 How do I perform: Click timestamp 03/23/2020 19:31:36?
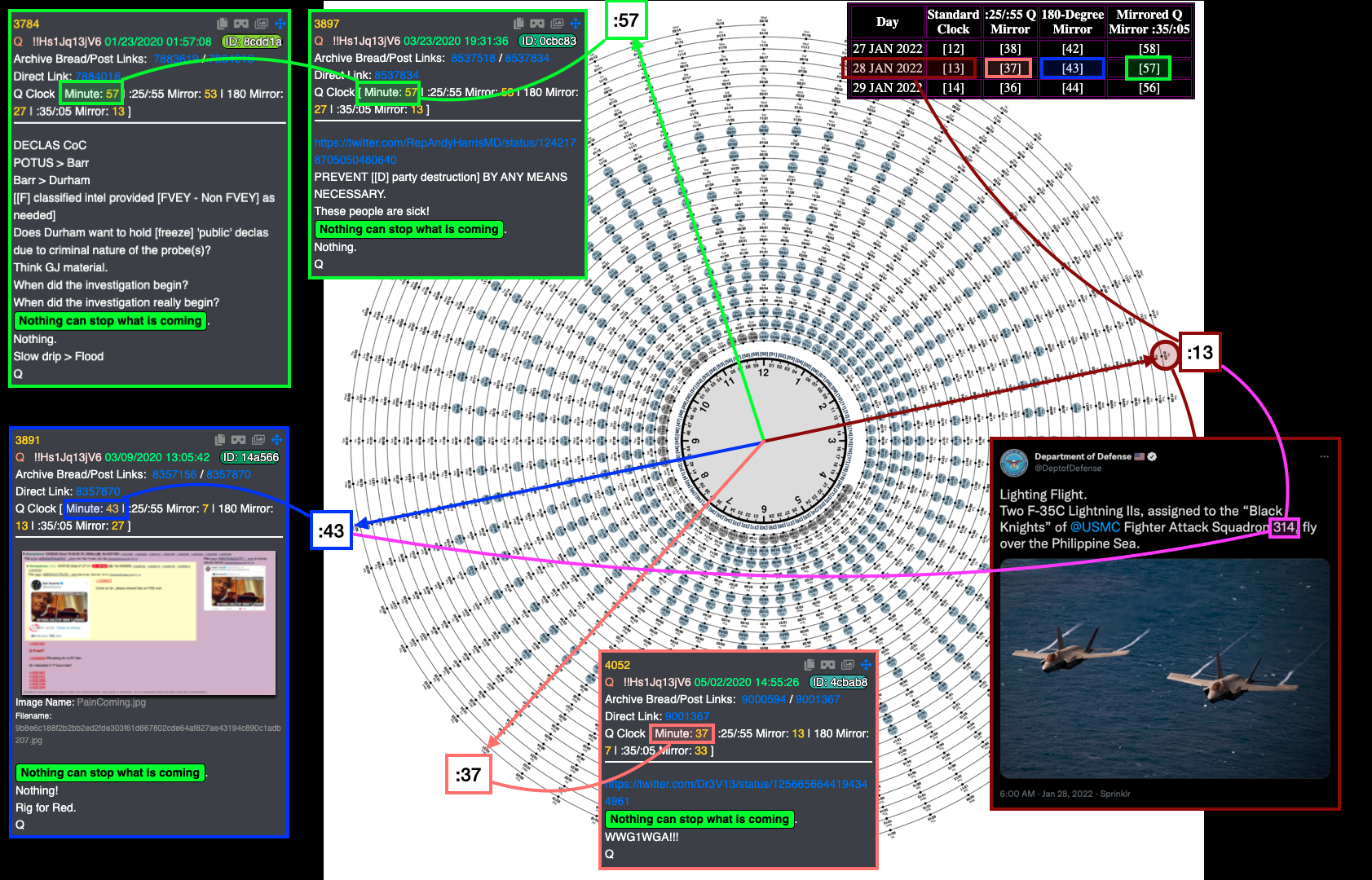pos(456,41)
